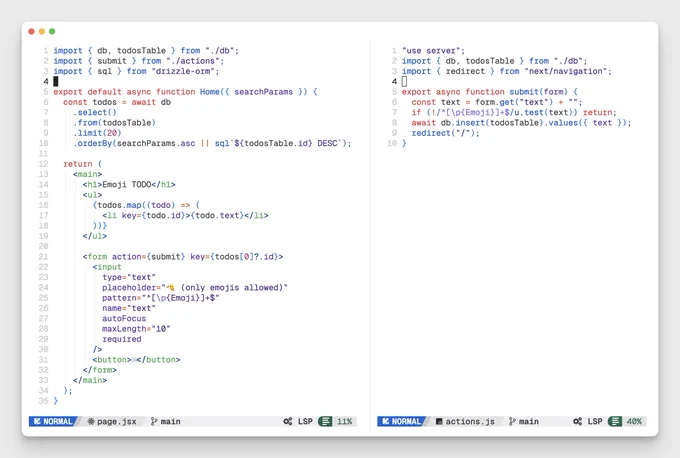Click the git branch icon beside left main
The height and width of the screenshot is (458, 680).
click(154, 421)
